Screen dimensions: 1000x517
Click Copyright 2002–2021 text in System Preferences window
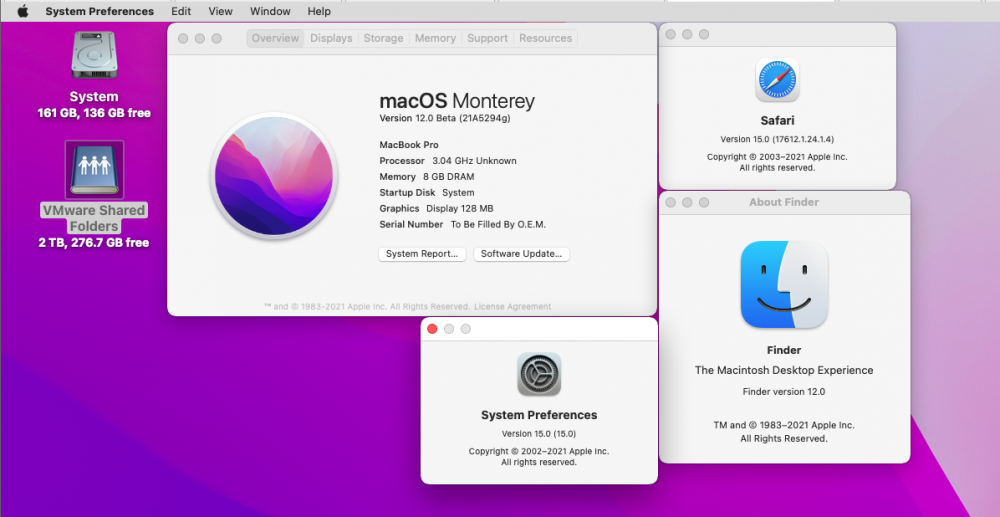(x=539, y=451)
